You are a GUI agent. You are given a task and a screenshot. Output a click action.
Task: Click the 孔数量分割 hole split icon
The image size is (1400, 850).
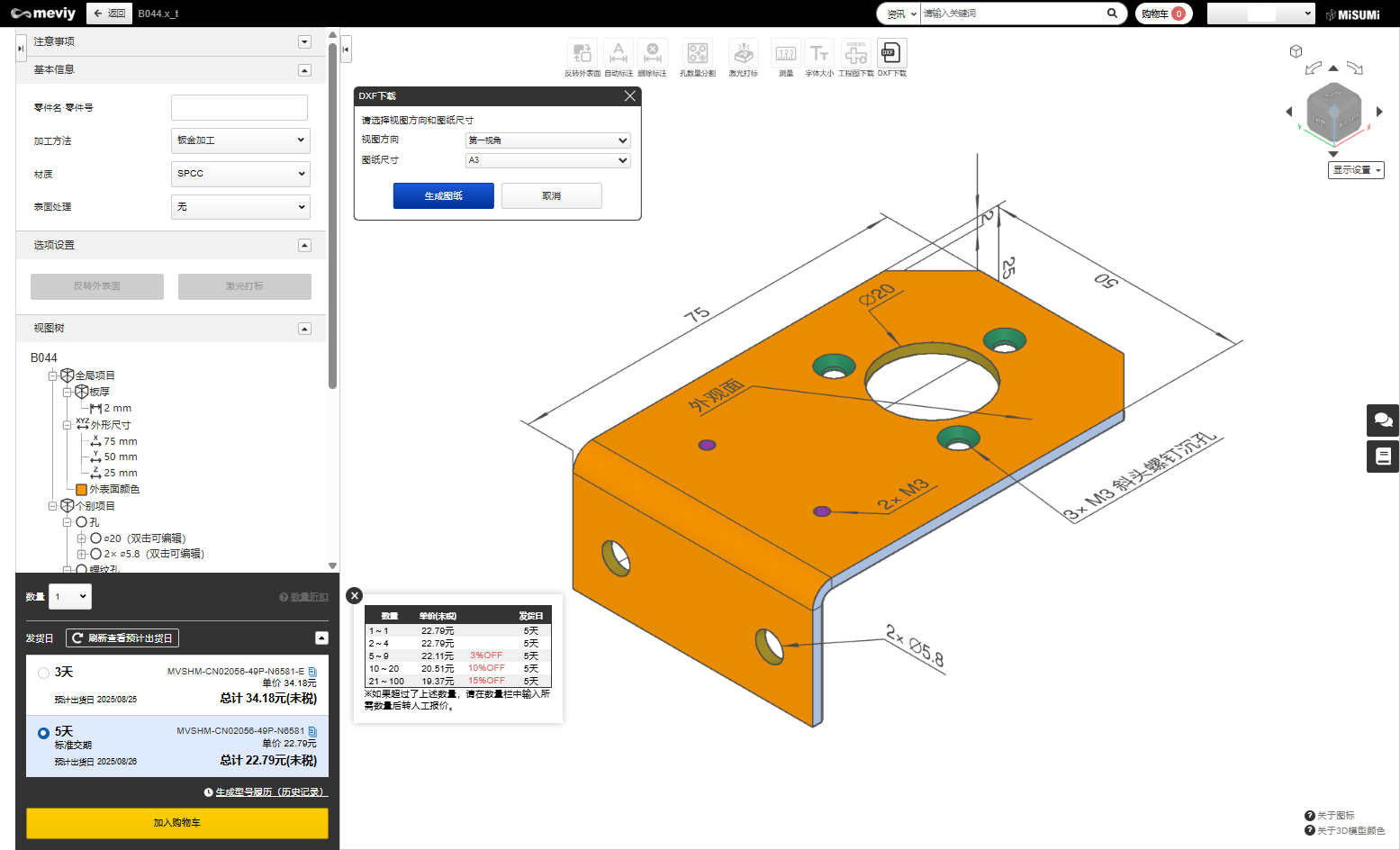(697, 53)
